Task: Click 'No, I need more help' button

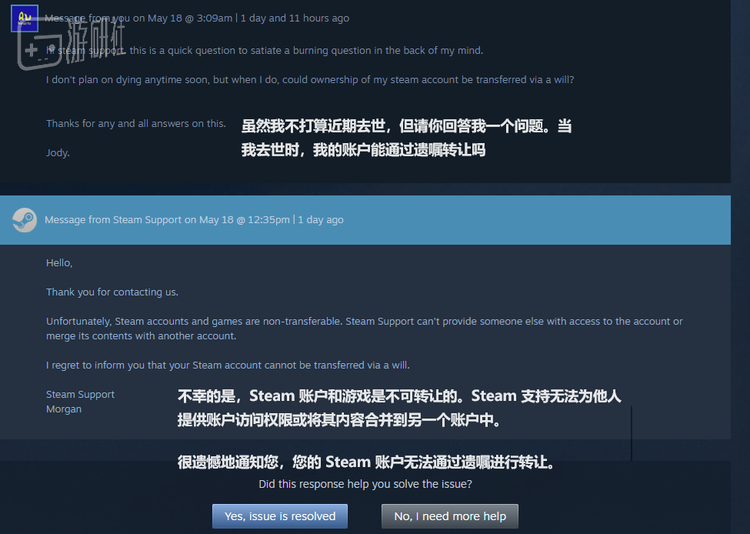Action: [450, 516]
